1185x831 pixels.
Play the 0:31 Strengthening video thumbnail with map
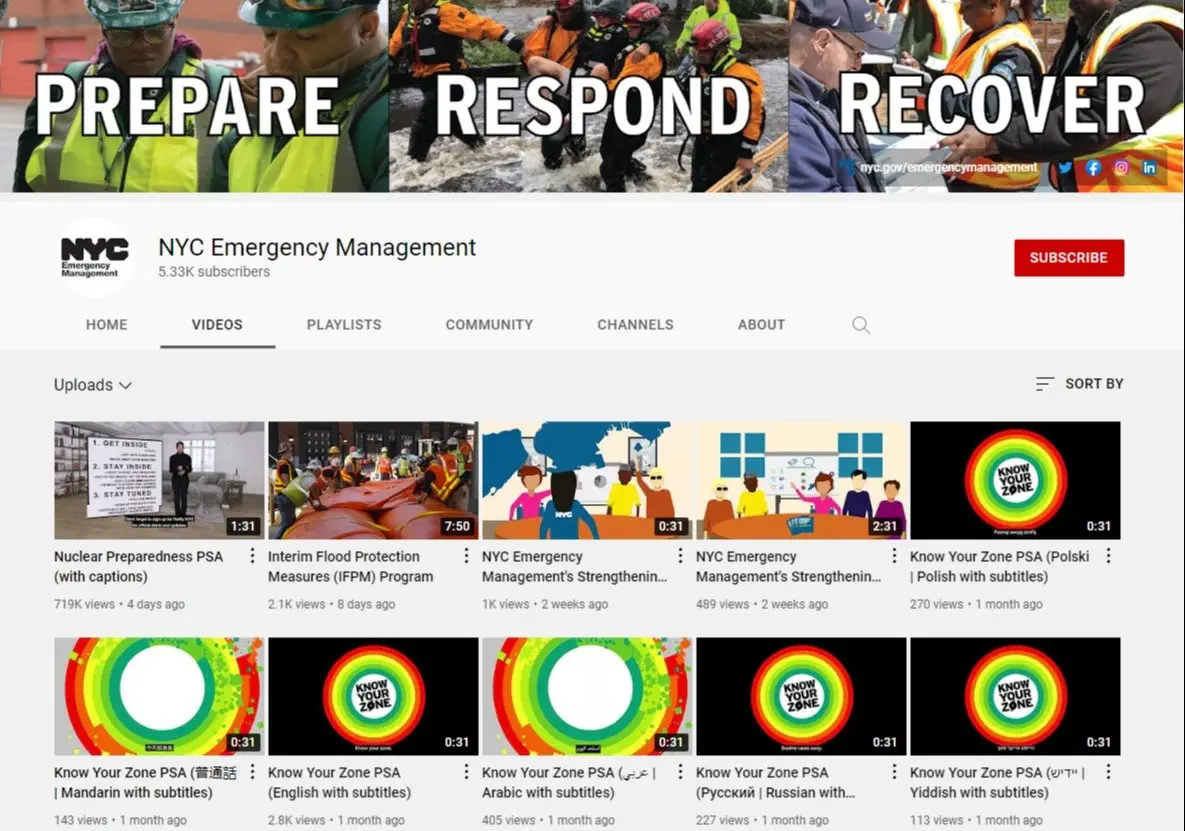(x=587, y=480)
